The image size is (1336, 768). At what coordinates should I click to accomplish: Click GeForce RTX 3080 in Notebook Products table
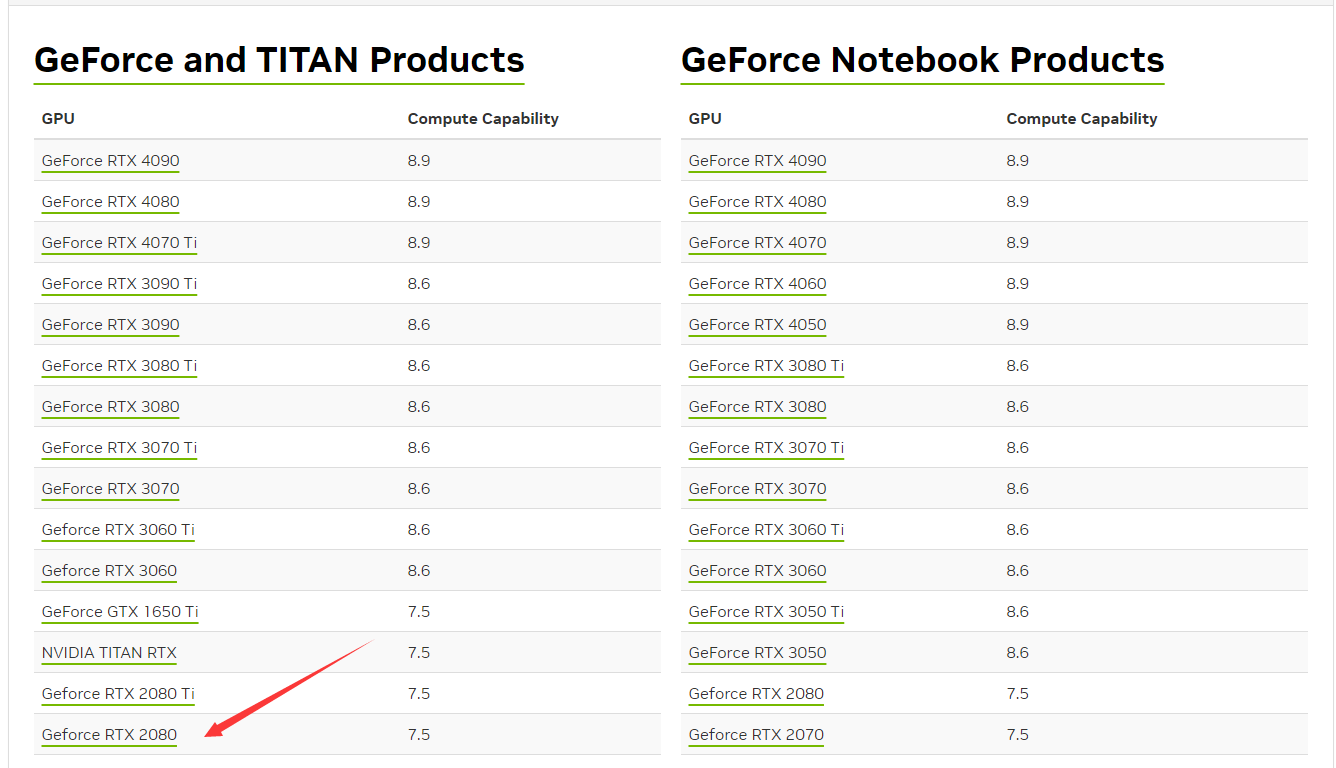758,407
